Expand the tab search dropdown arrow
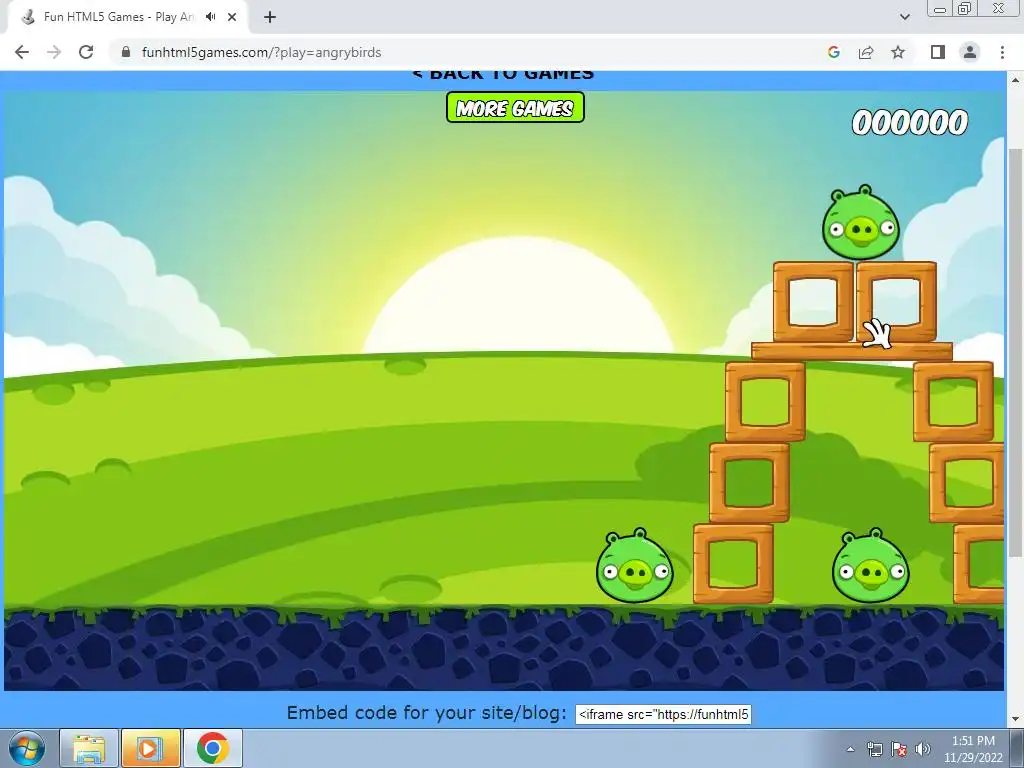 pyautogui.click(x=904, y=17)
